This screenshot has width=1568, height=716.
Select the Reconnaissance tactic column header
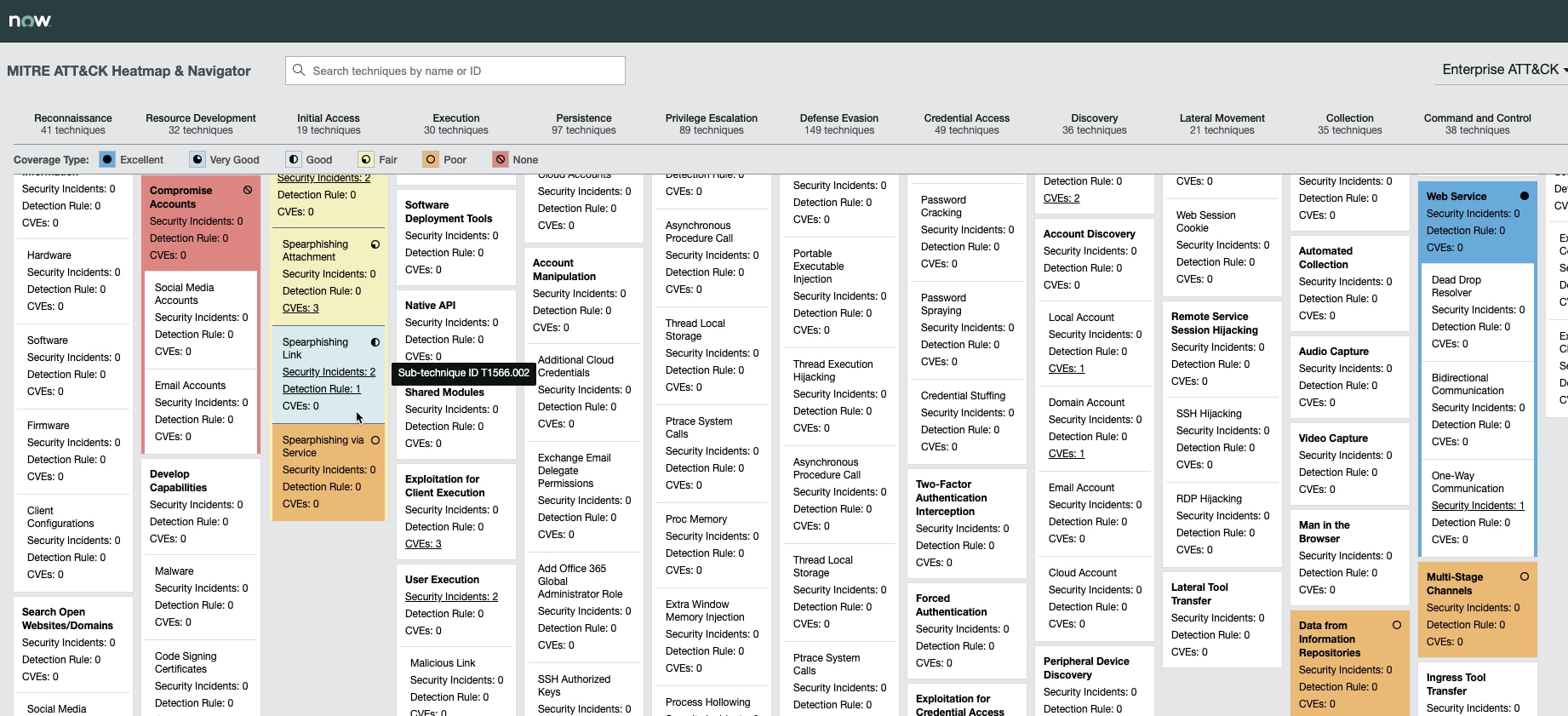tap(73, 124)
